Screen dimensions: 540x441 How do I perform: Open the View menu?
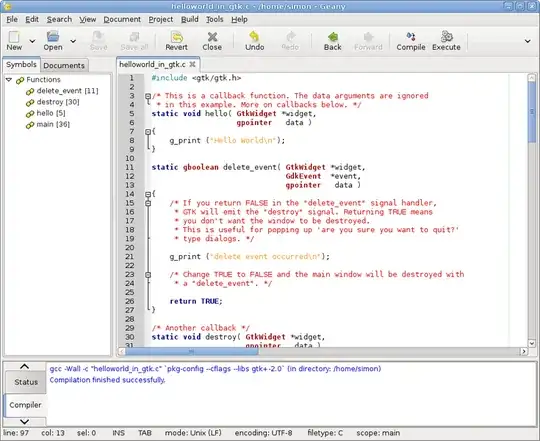click(88, 20)
